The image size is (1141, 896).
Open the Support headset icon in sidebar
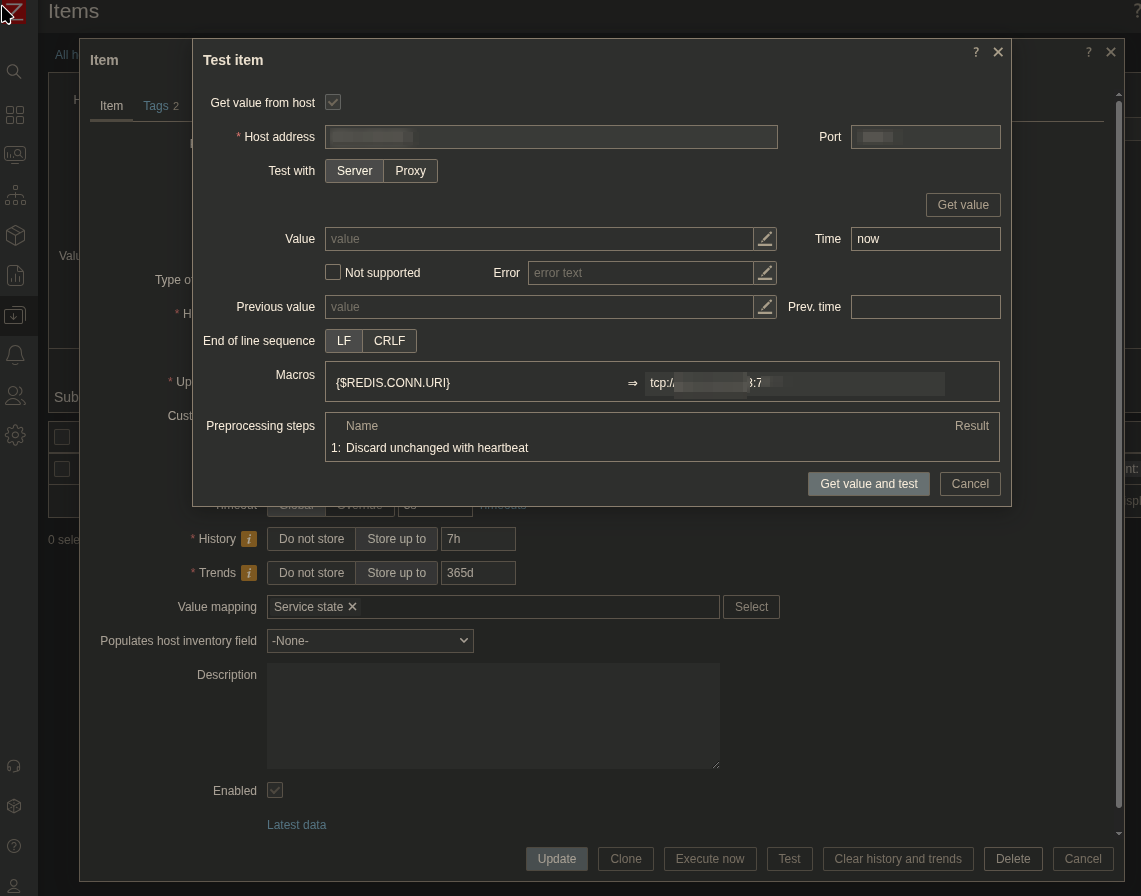(13, 766)
